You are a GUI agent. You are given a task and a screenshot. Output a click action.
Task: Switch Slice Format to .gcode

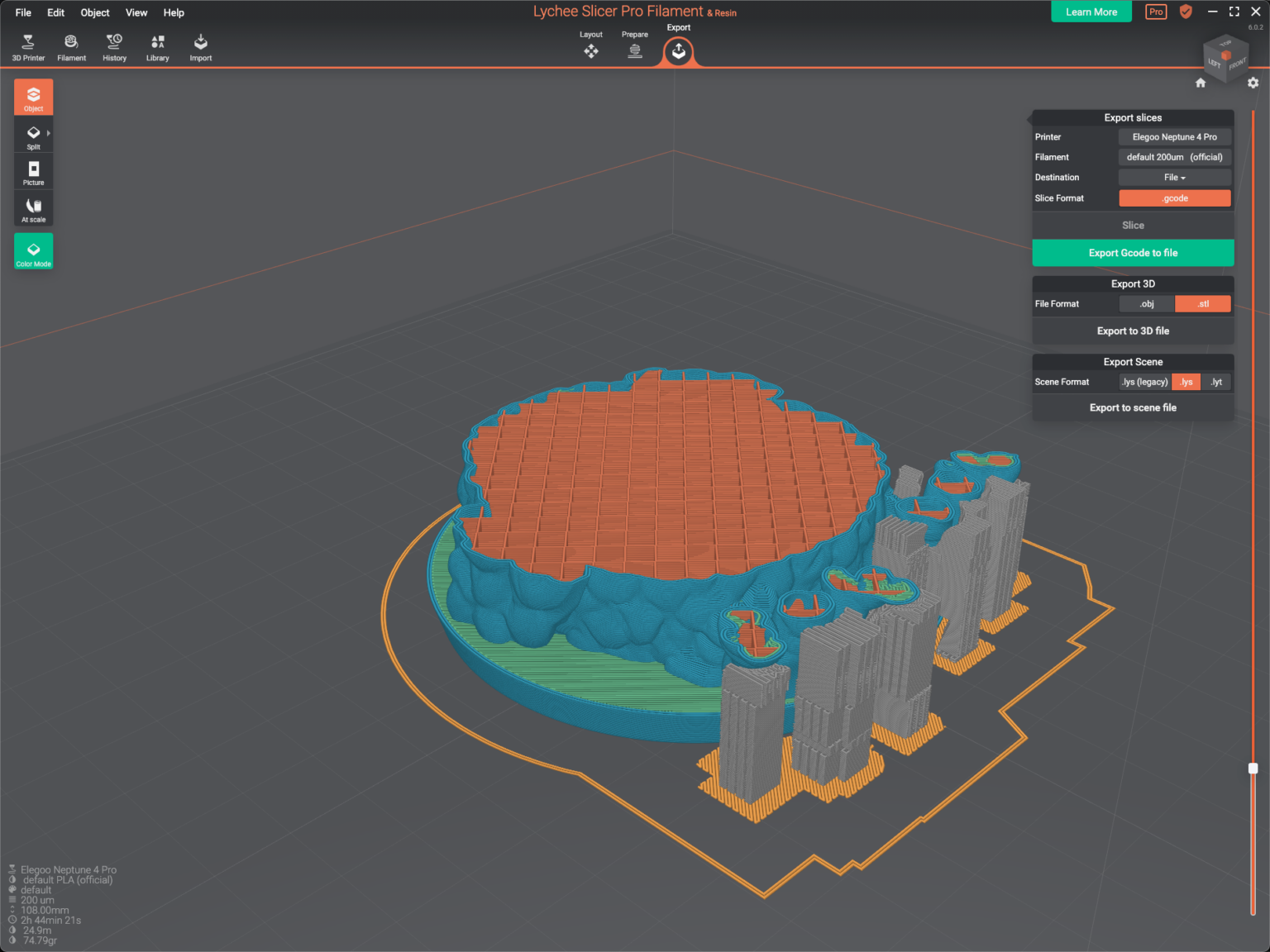pyautogui.click(x=1174, y=198)
